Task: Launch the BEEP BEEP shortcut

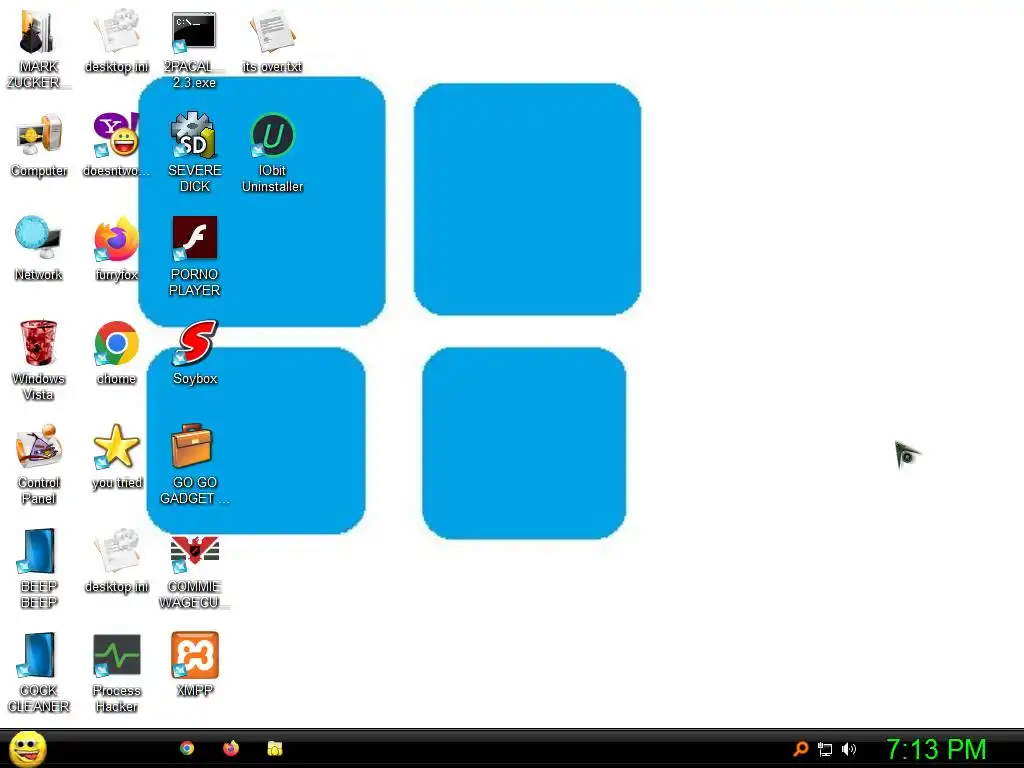Action: point(38,551)
